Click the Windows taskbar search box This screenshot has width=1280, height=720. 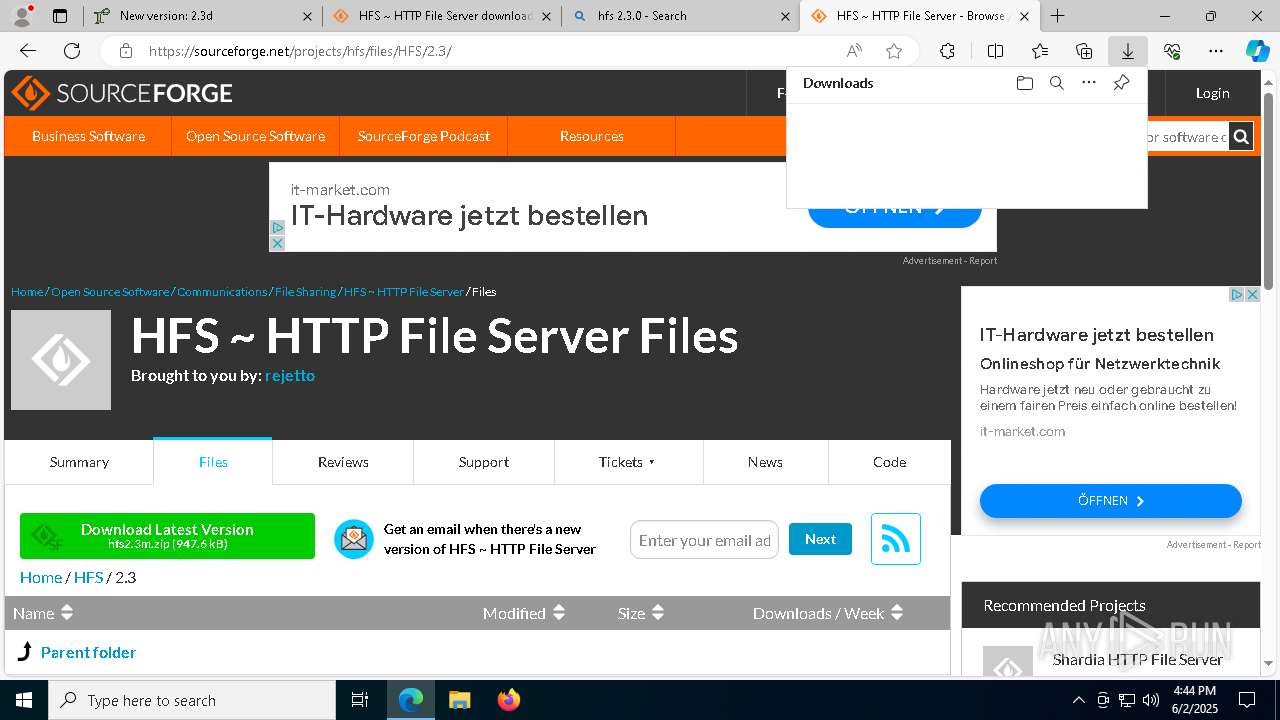(x=192, y=700)
